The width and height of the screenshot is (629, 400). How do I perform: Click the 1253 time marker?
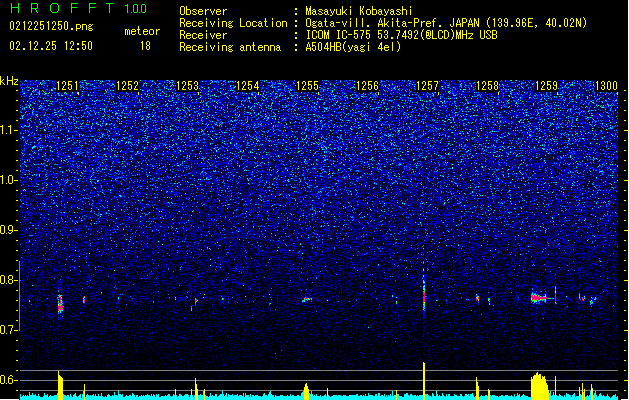tap(187, 86)
